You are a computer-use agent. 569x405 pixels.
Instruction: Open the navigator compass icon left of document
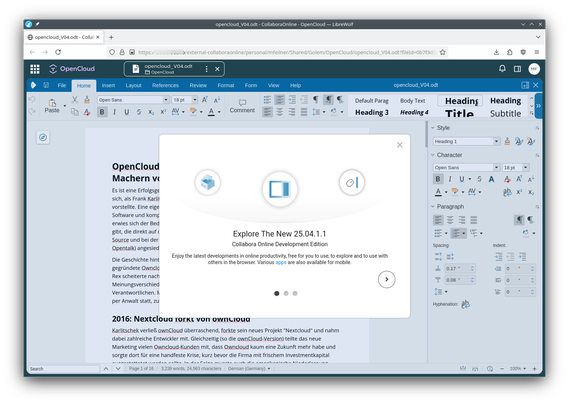43,137
